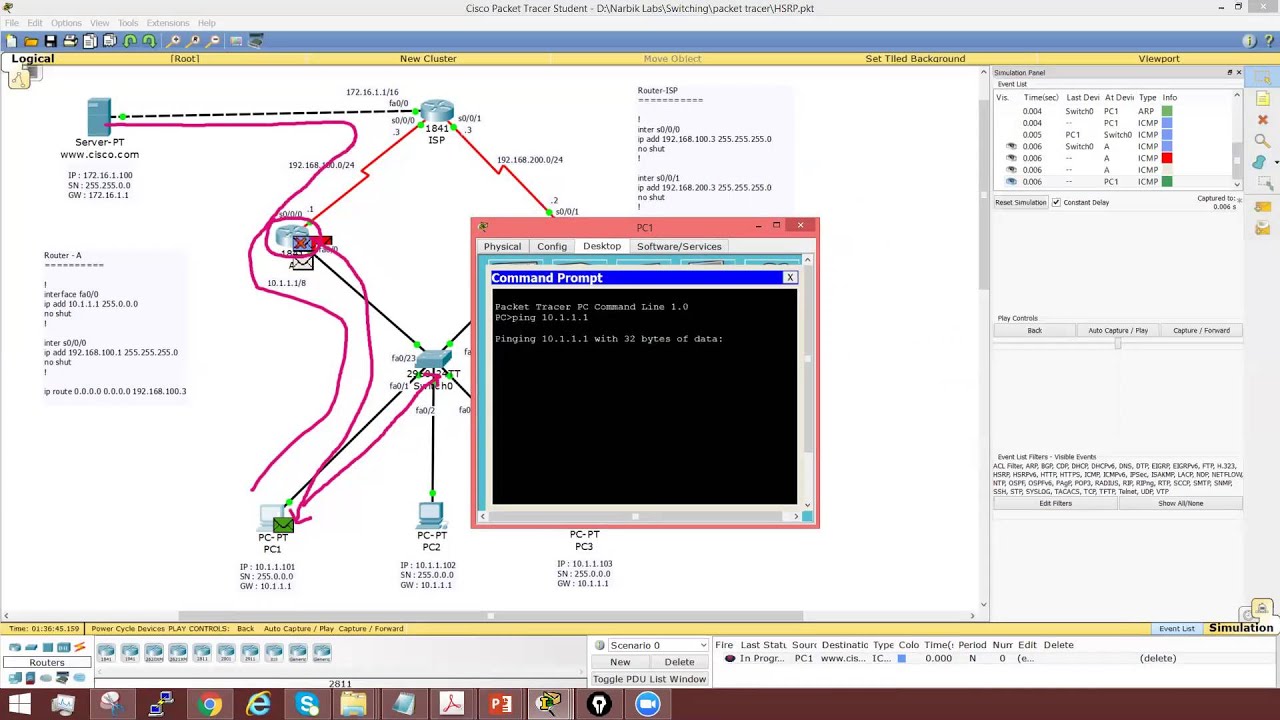
Task: Open Skype from the Windows taskbar
Action: coord(307,704)
